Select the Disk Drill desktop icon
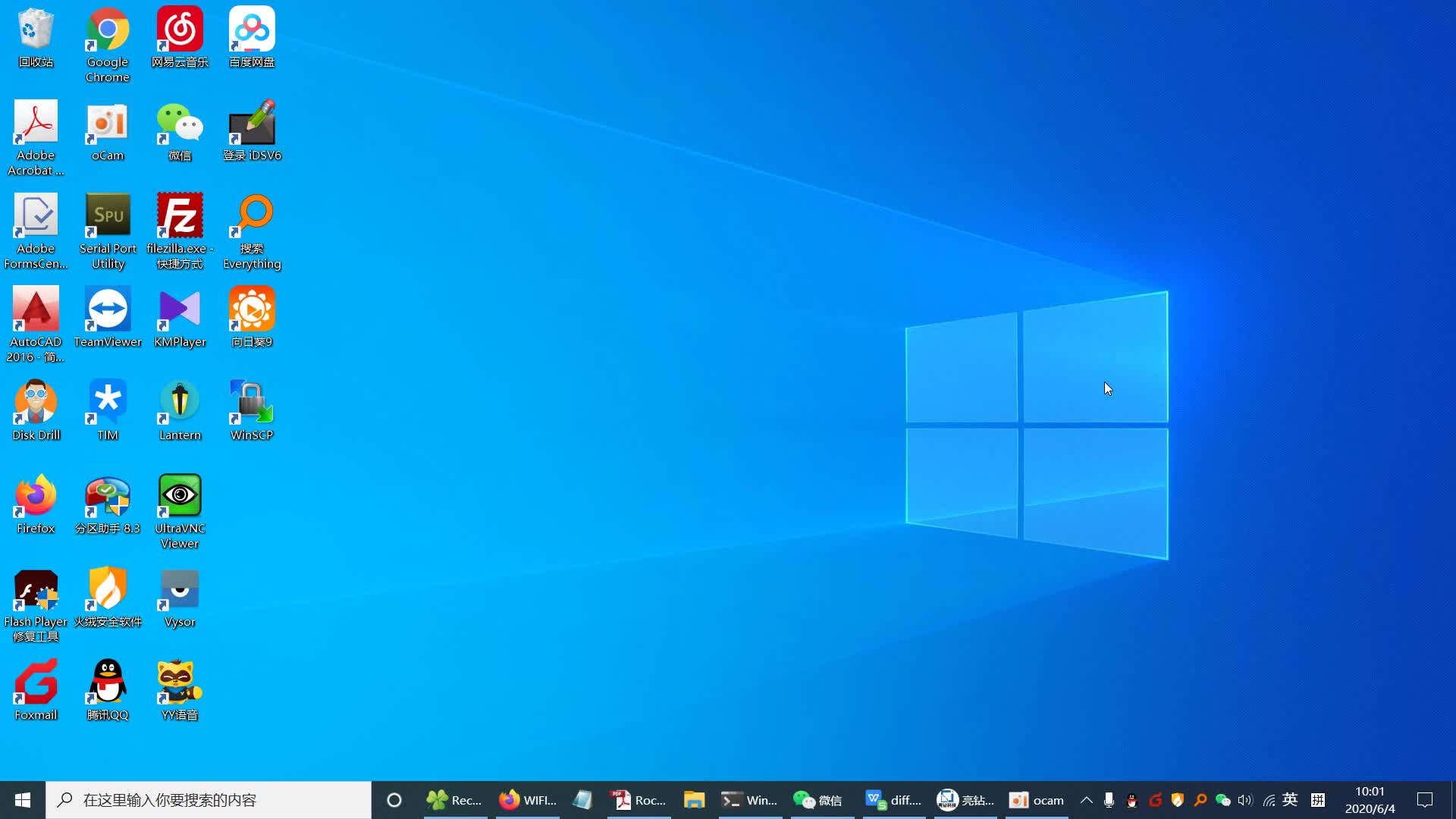 (36, 410)
